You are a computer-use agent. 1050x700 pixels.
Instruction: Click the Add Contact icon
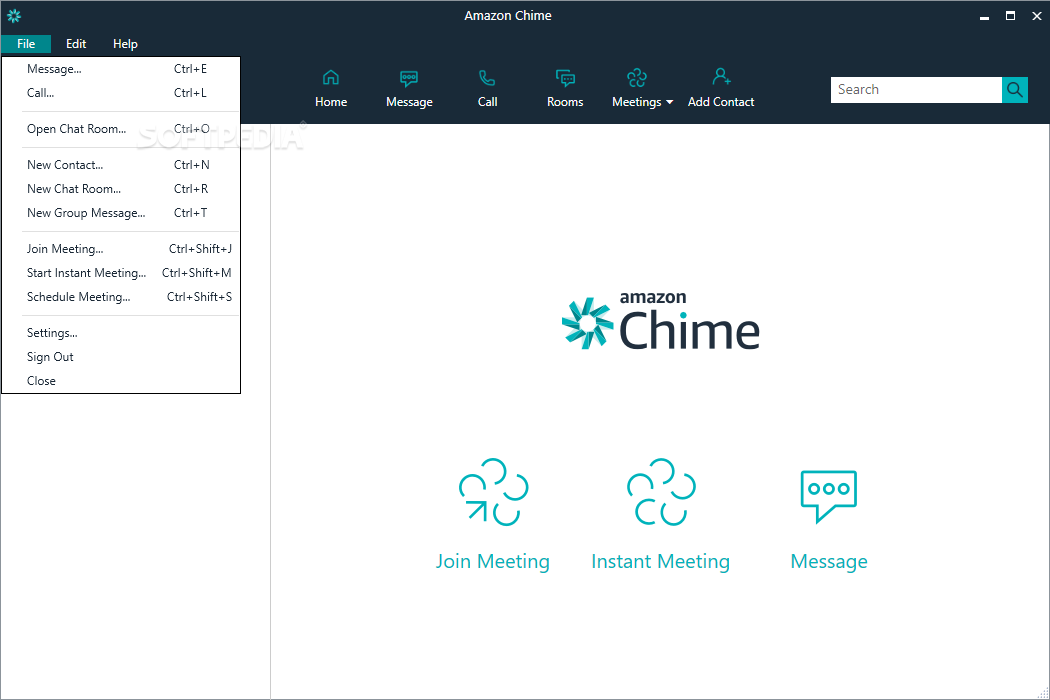[x=721, y=76]
